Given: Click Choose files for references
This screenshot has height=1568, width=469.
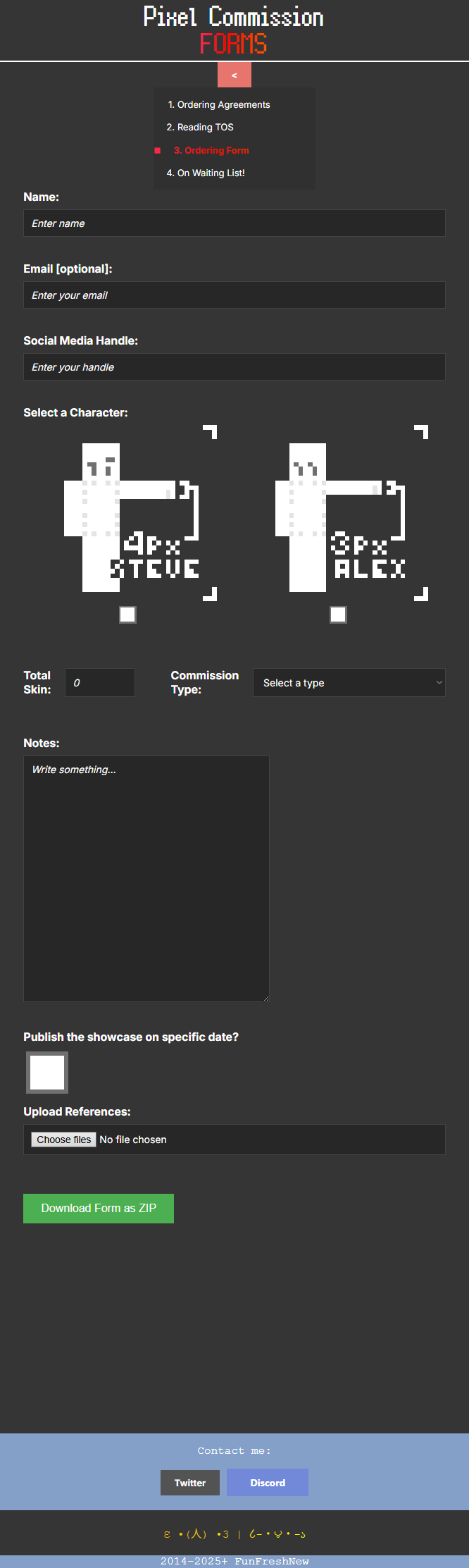Looking at the screenshot, I should [x=63, y=1140].
